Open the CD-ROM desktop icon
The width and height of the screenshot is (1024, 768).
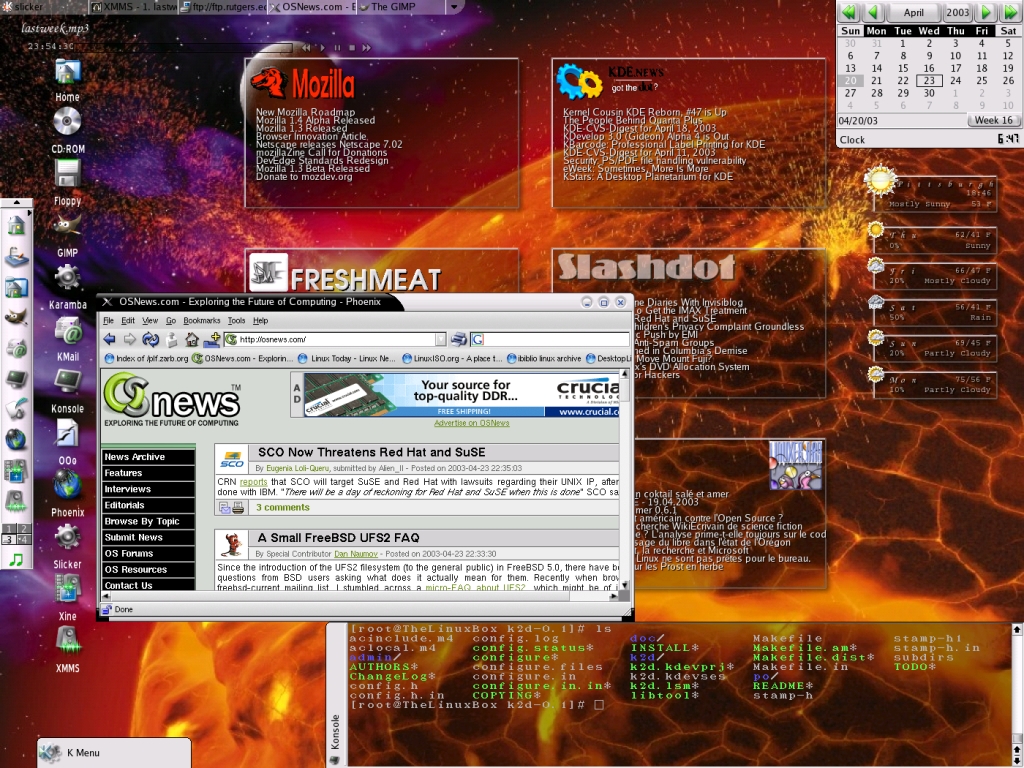click(x=67, y=121)
